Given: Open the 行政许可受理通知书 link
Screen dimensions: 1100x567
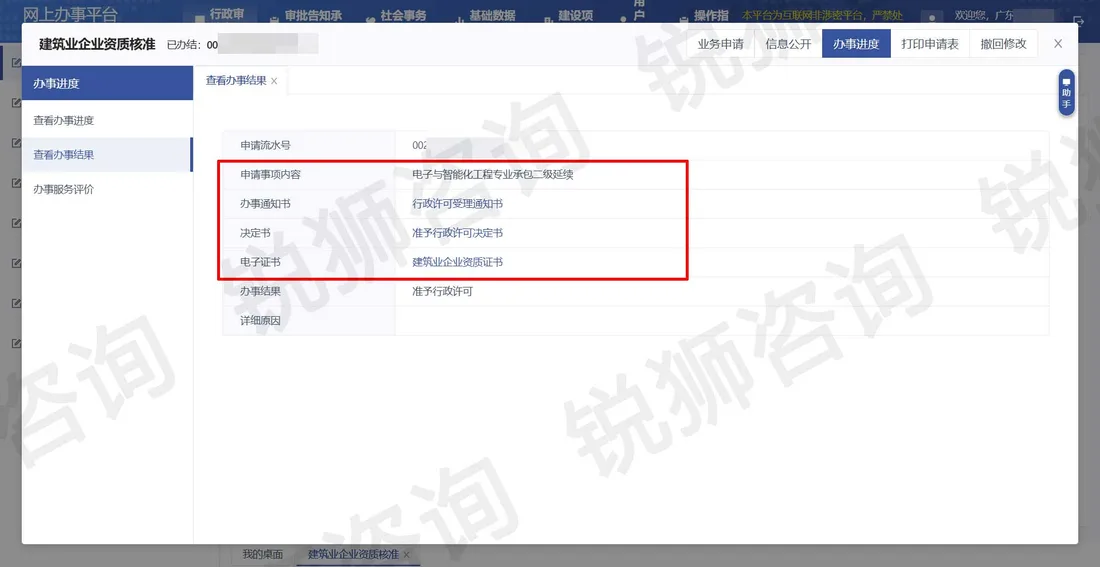Looking at the screenshot, I should (457, 204).
